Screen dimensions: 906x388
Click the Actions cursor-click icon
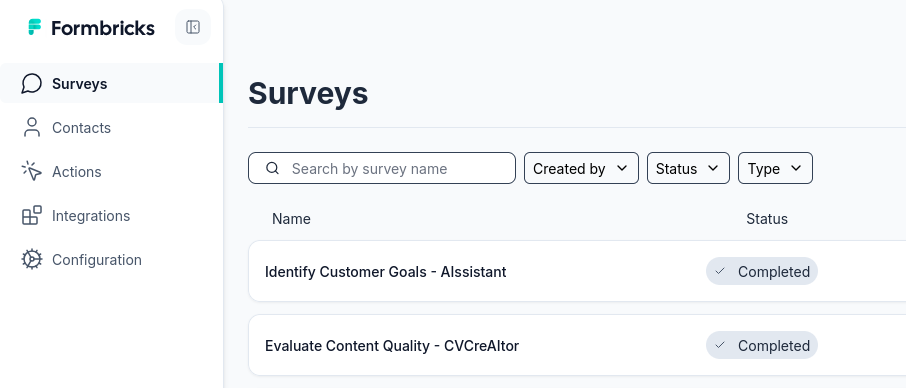(x=32, y=171)
